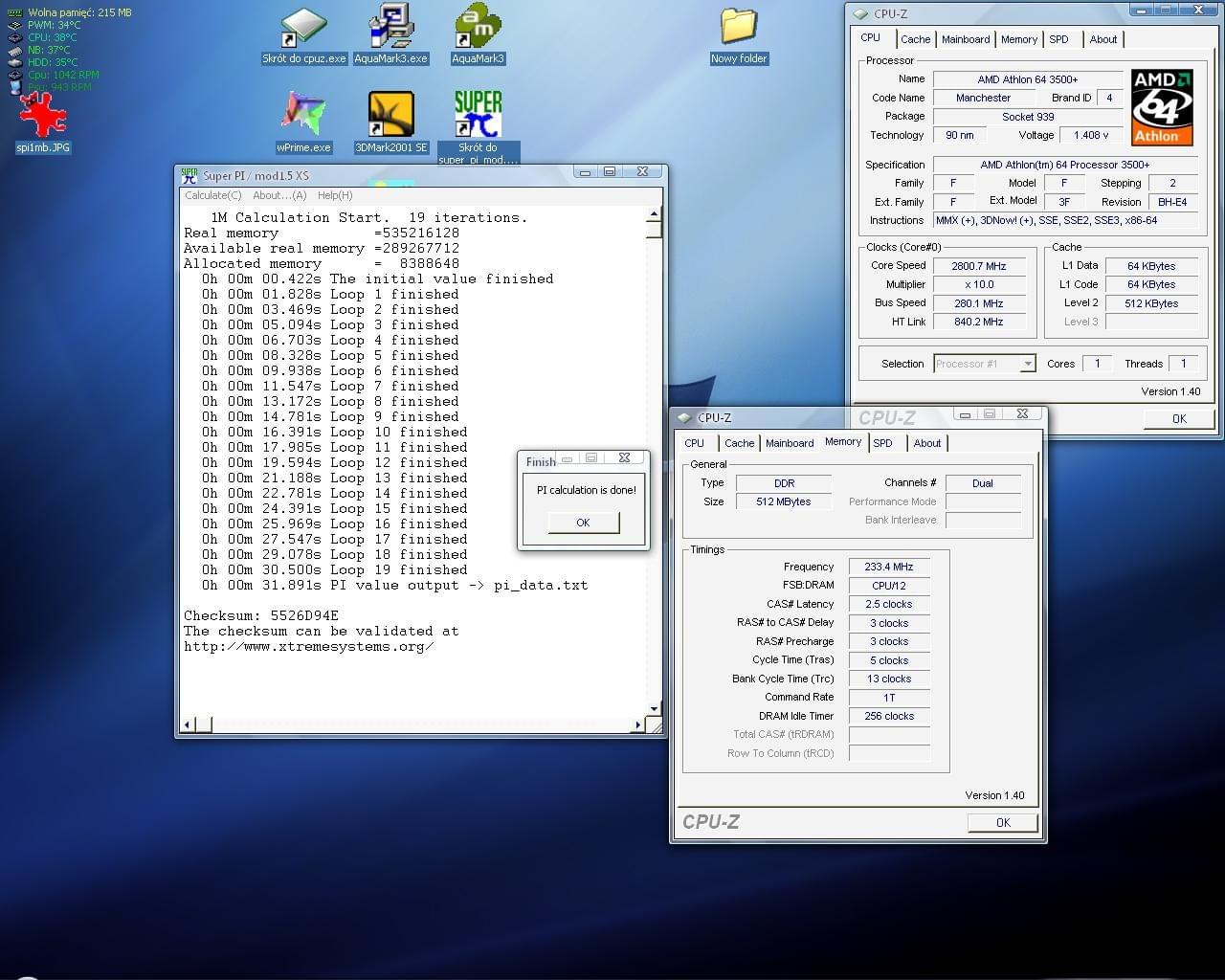Open the AquaMark3 desktop shortcut
Viewport: 1225px width, 980px height.
pyautogui.click(x=478, y=35)
